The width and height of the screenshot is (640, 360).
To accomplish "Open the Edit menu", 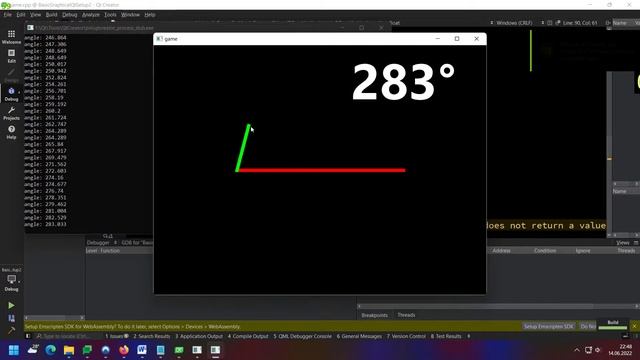I will pos(21,15).
